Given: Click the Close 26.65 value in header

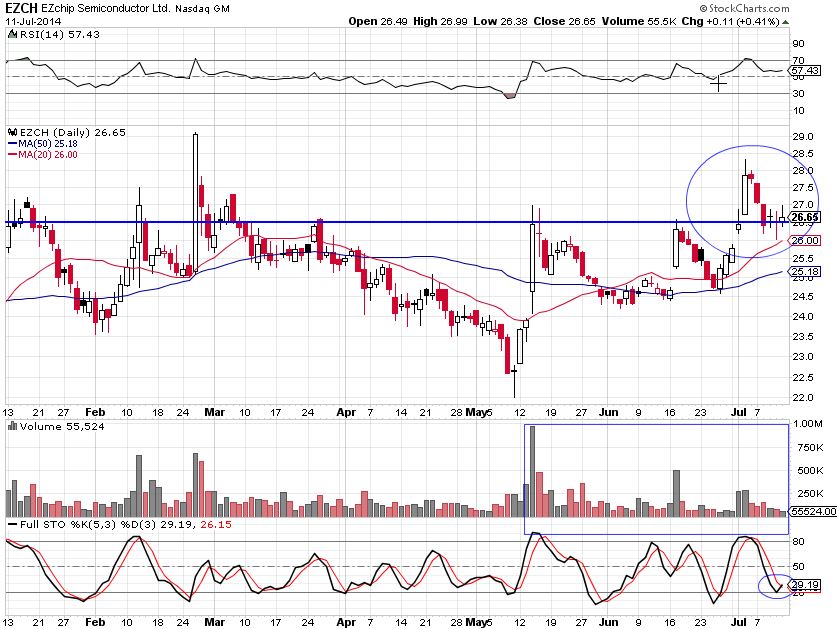Looking at the screenshot, I should click(564, 22).
